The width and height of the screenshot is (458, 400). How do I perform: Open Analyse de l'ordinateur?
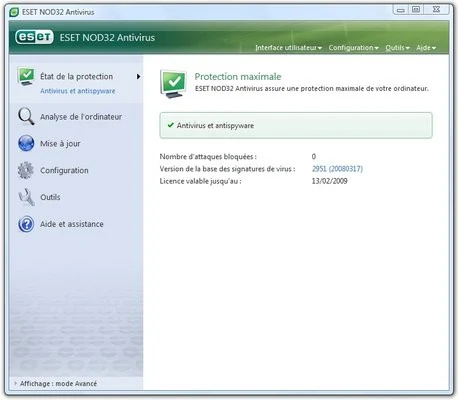click(81, 117)
